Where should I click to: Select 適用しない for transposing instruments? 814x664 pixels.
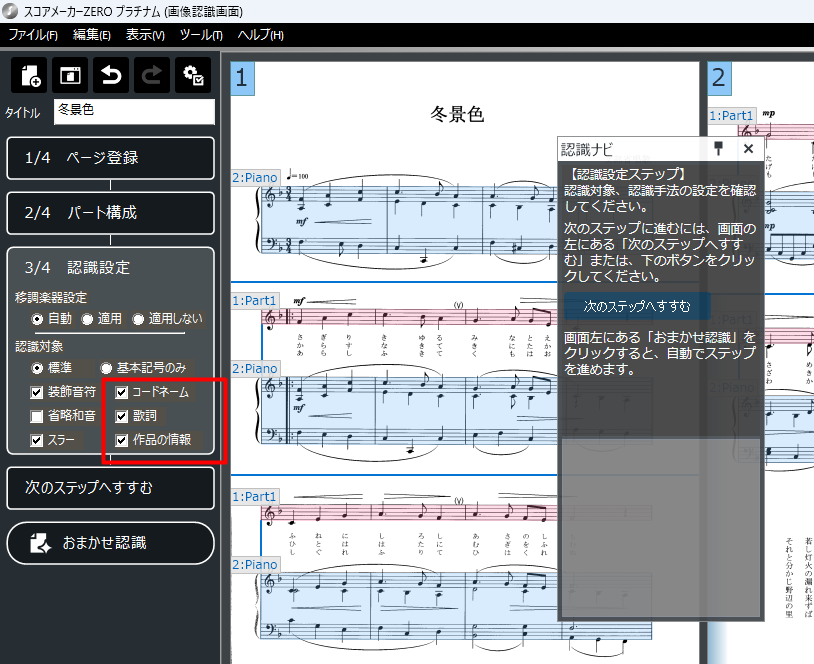pyautogui.click(x=138, y=319)
